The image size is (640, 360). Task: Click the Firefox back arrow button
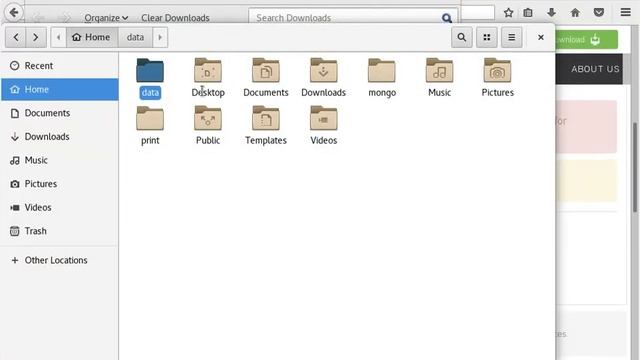point(14,13)
